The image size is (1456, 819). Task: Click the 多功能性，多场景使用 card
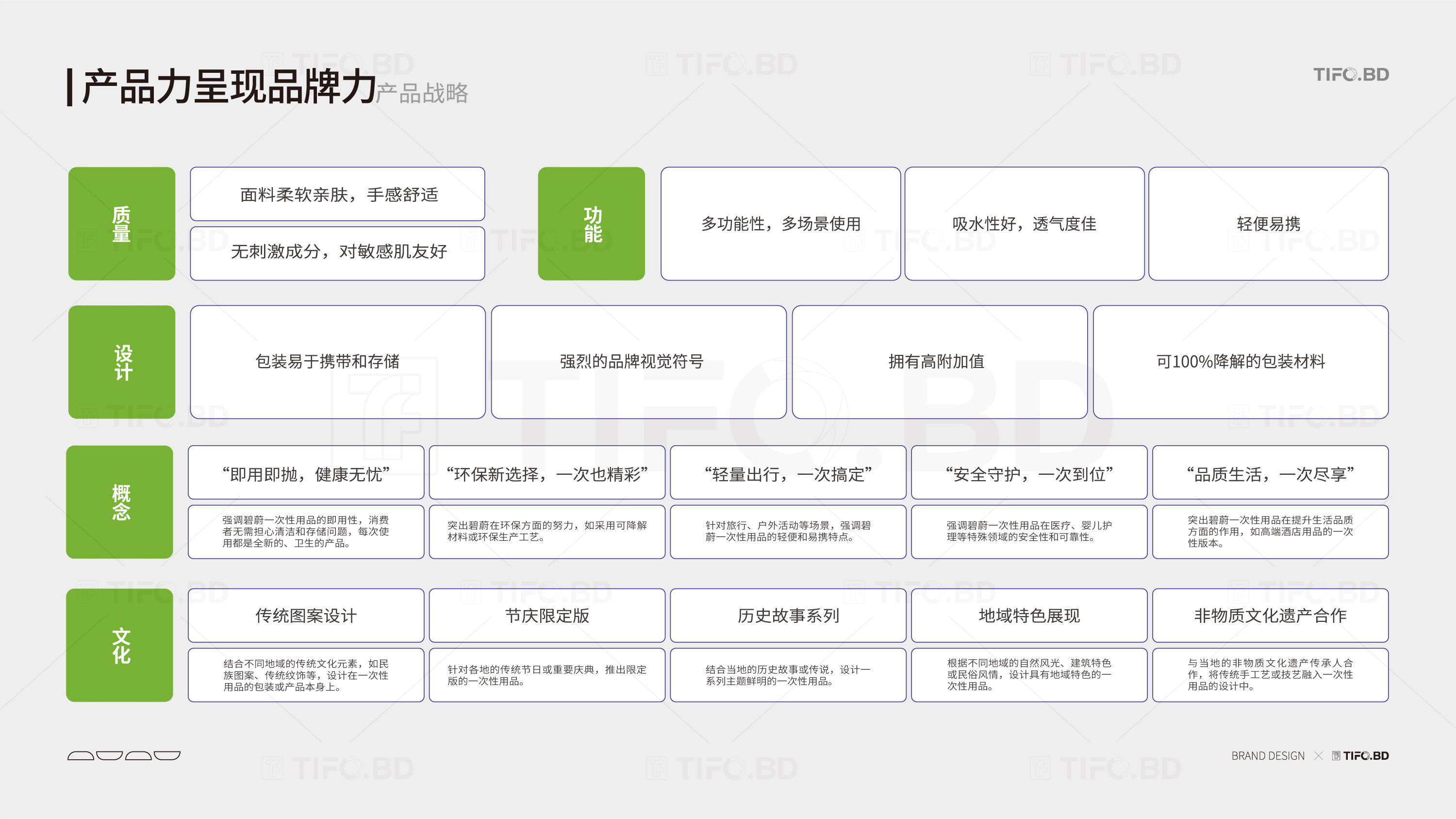pos(780,224)
